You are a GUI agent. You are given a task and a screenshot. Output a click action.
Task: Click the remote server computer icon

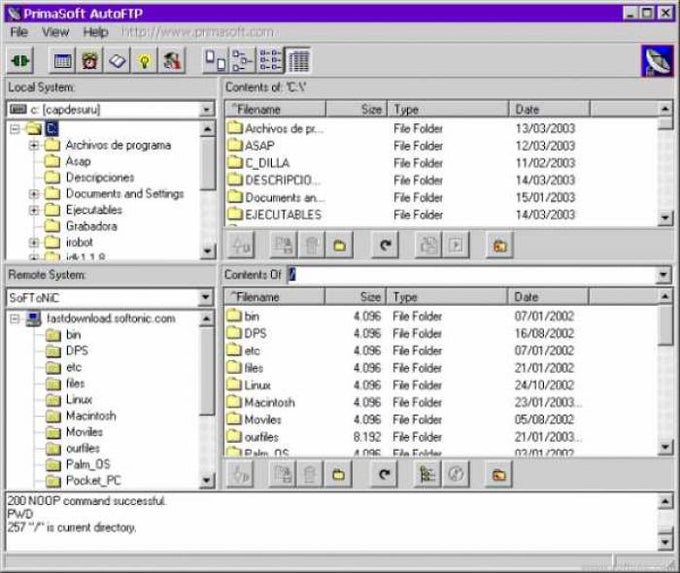33,319
